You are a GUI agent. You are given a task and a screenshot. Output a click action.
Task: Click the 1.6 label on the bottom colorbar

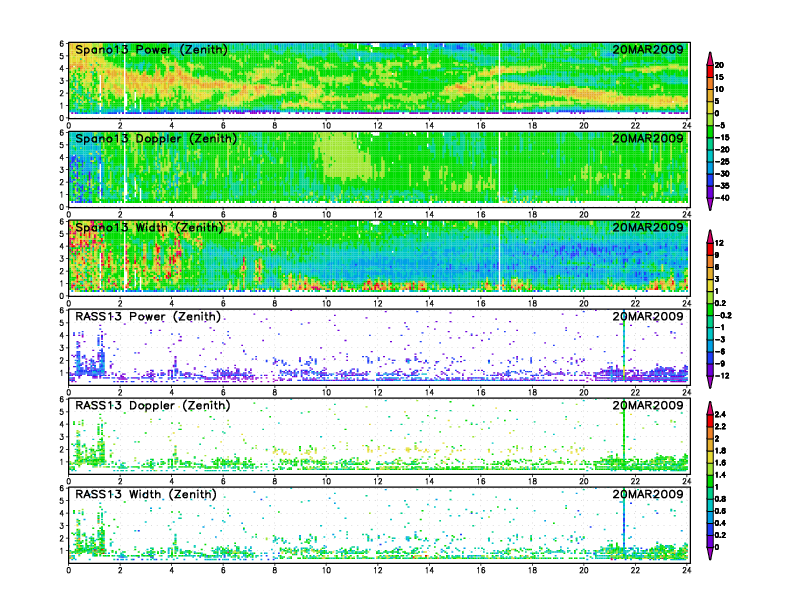(720, 463)
